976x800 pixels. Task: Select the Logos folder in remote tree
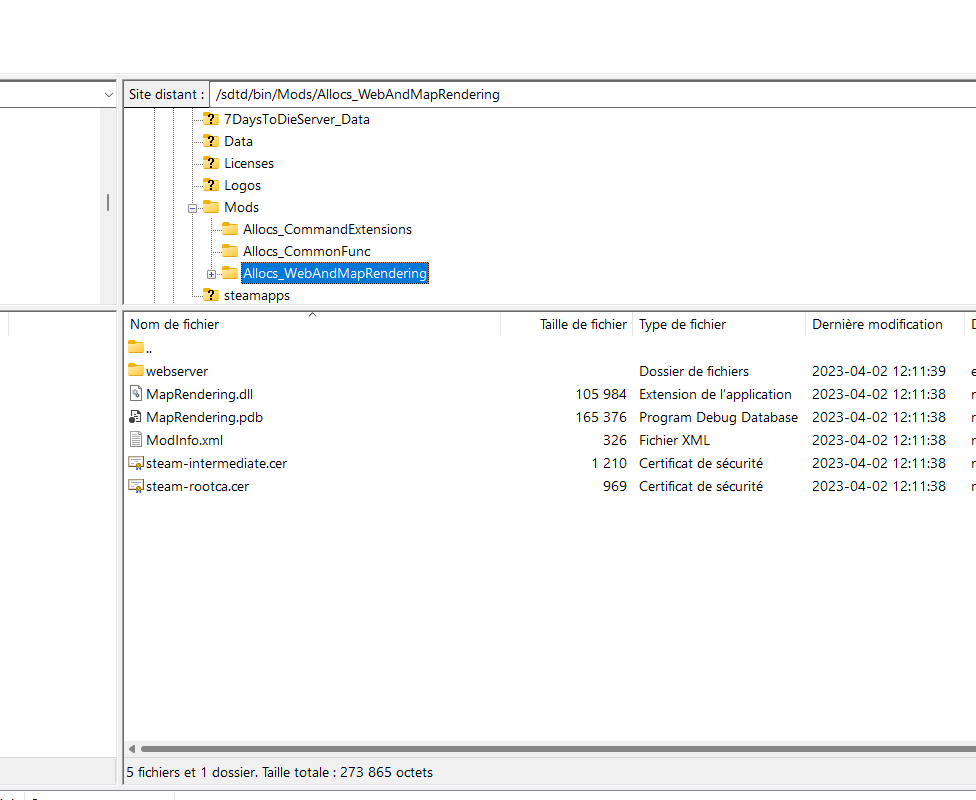tap(242, 186)
